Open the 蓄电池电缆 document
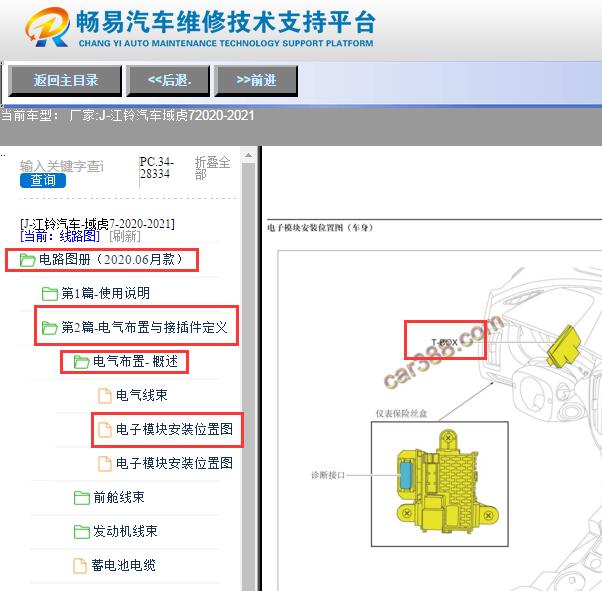Viewport: 602px width, 591px height. coord(123,565)
